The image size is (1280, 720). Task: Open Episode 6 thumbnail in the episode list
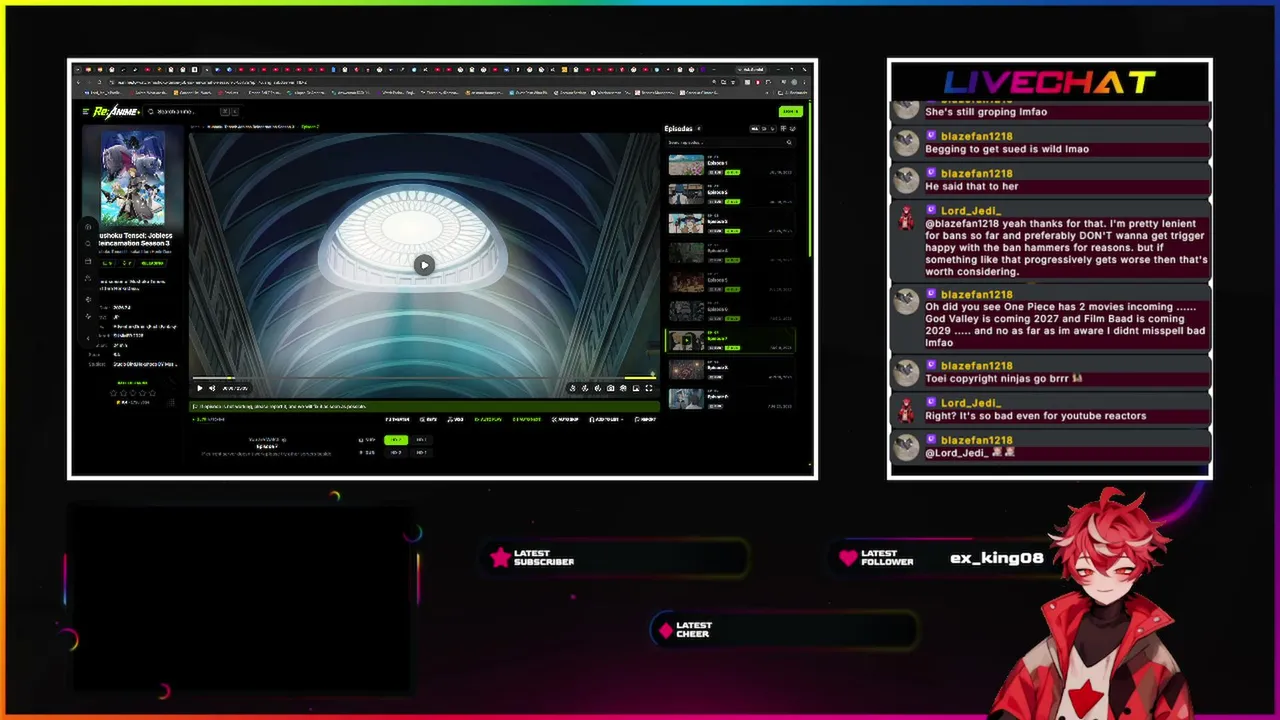(x=686, y=311)
